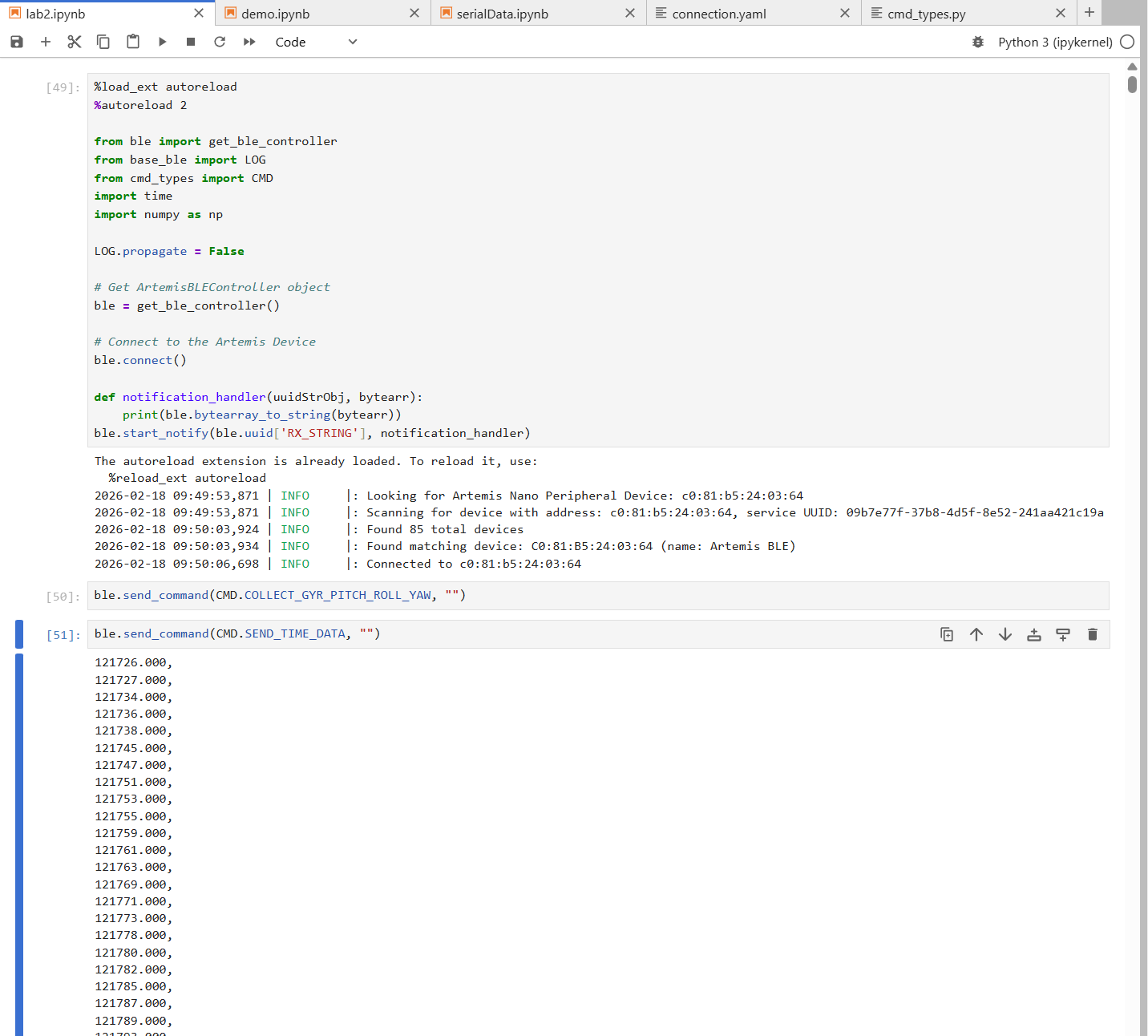1148x1036 pixels.
Task: Switch to the demo.ipynb tab
Action: point(276,14)
